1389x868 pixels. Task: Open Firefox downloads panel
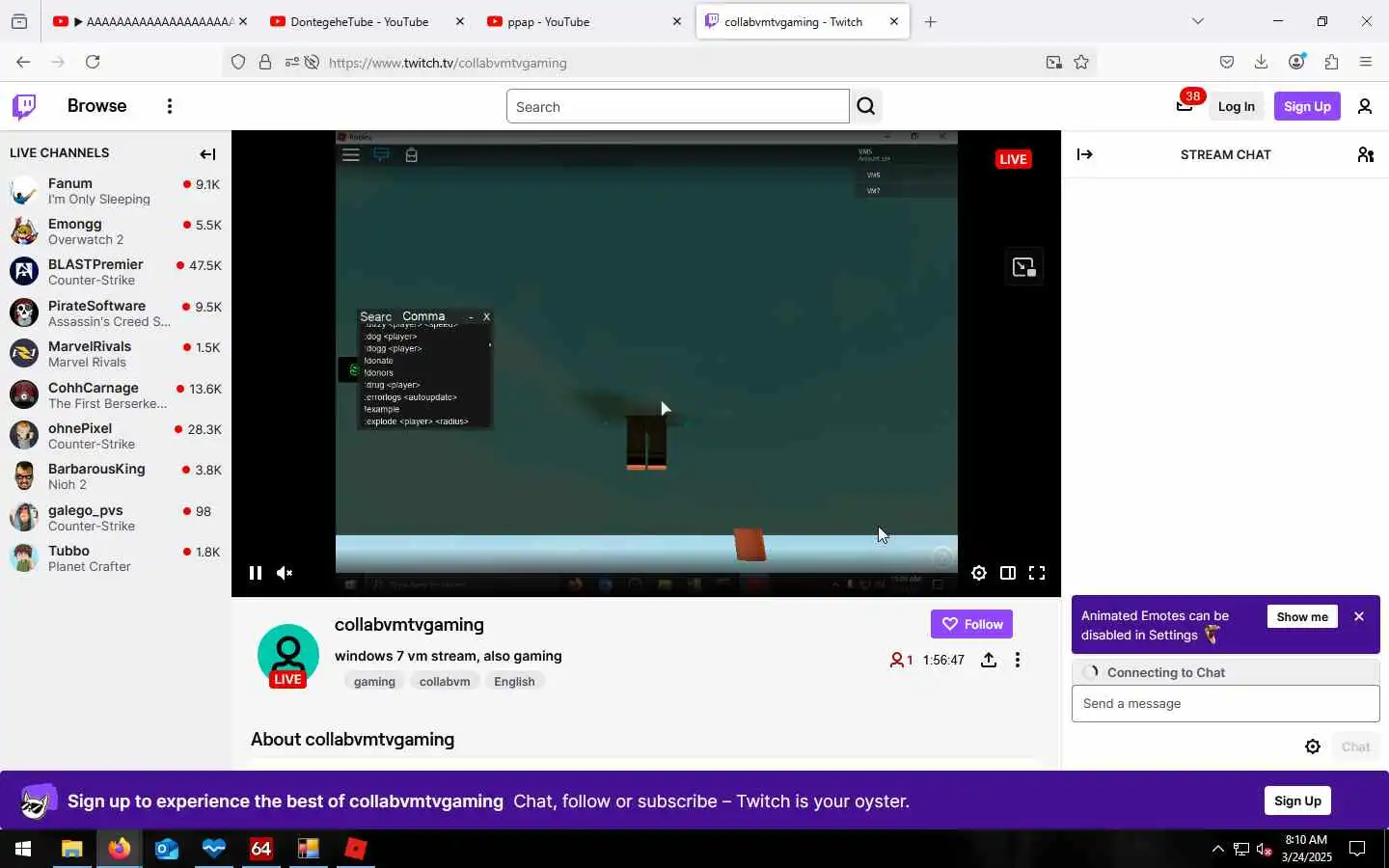1261,62
